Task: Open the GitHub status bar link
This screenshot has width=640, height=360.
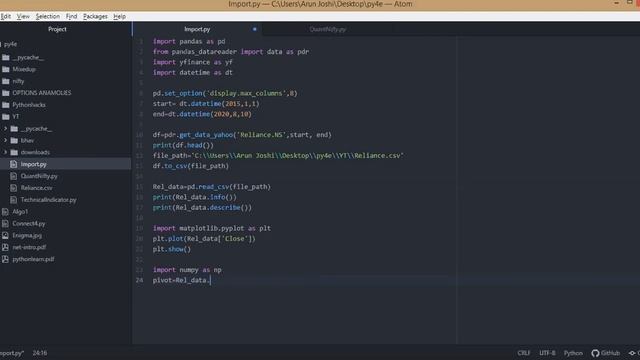Action: (x=606, y=353)
